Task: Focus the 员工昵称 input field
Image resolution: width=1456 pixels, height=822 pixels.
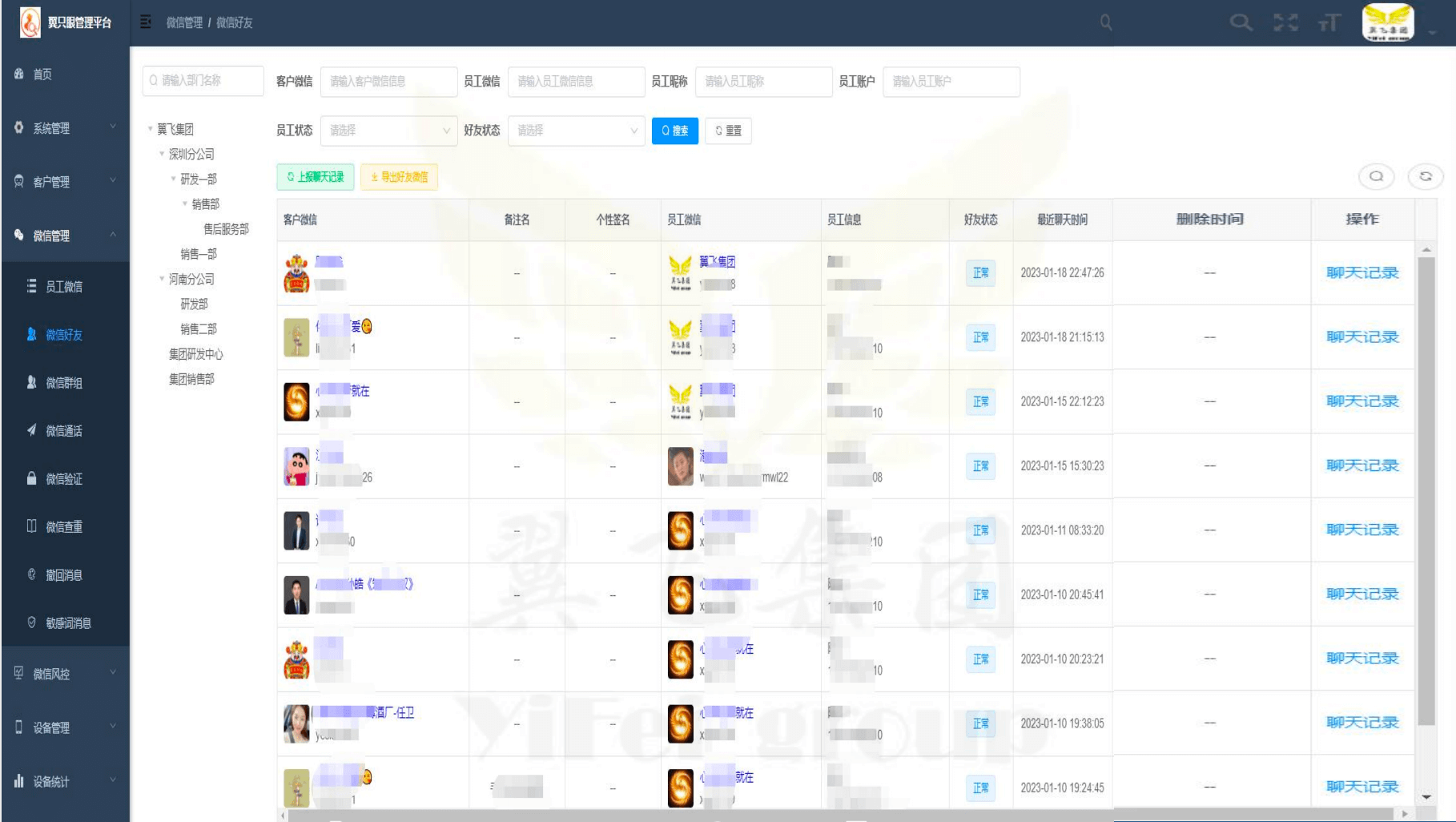Action: [x=764, y=82]
